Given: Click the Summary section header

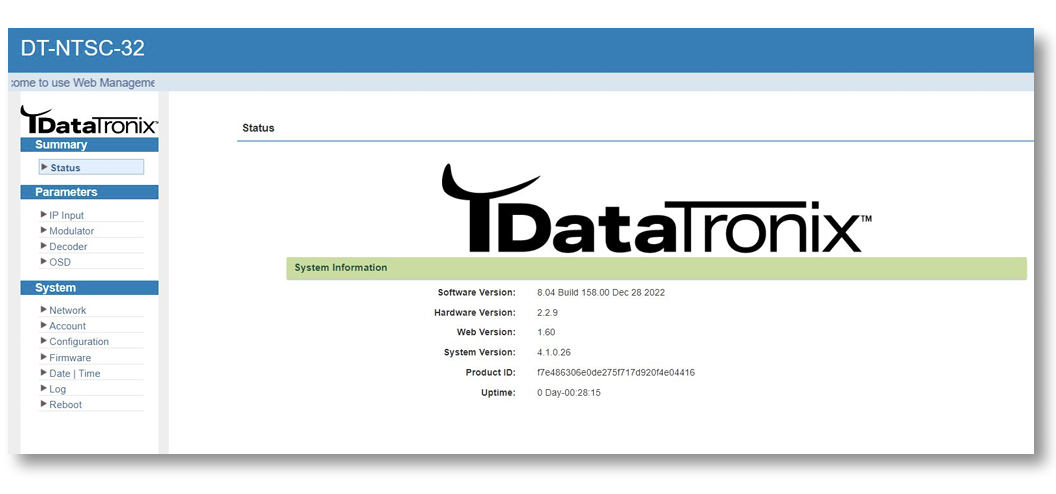Looking at the screenshot, I should [x=90, y=145].
